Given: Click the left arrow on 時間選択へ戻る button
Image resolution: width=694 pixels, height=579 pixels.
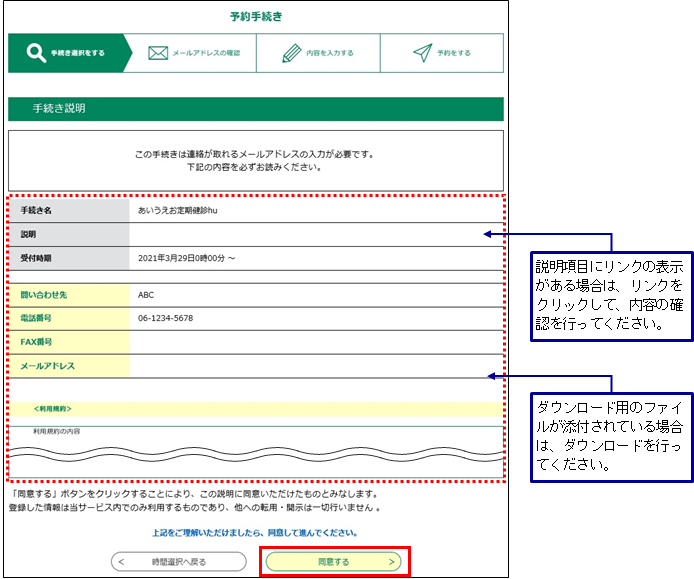Looking at the screenshot, I should [x=122, y=562].
